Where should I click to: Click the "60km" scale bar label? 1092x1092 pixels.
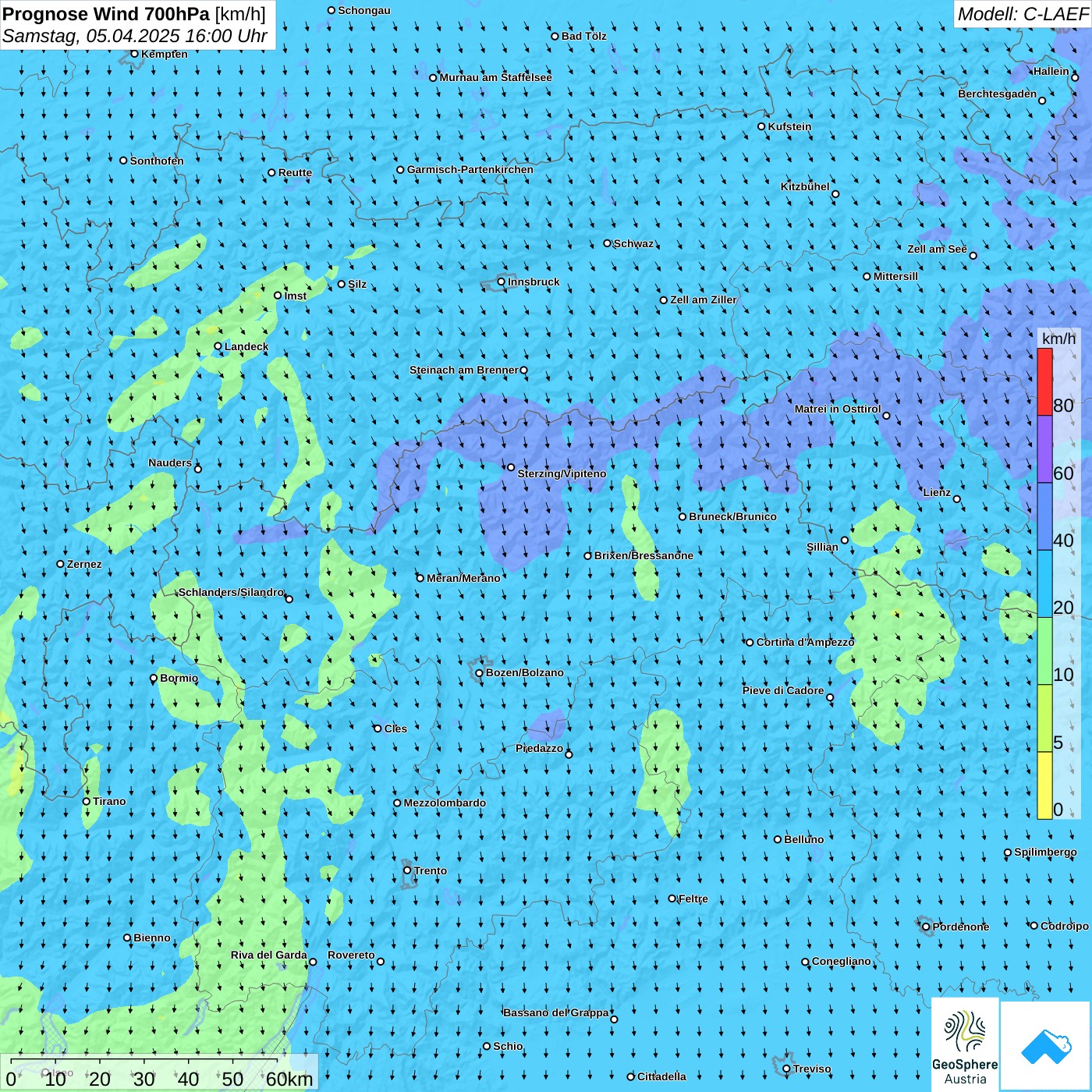click(289, 1079)
